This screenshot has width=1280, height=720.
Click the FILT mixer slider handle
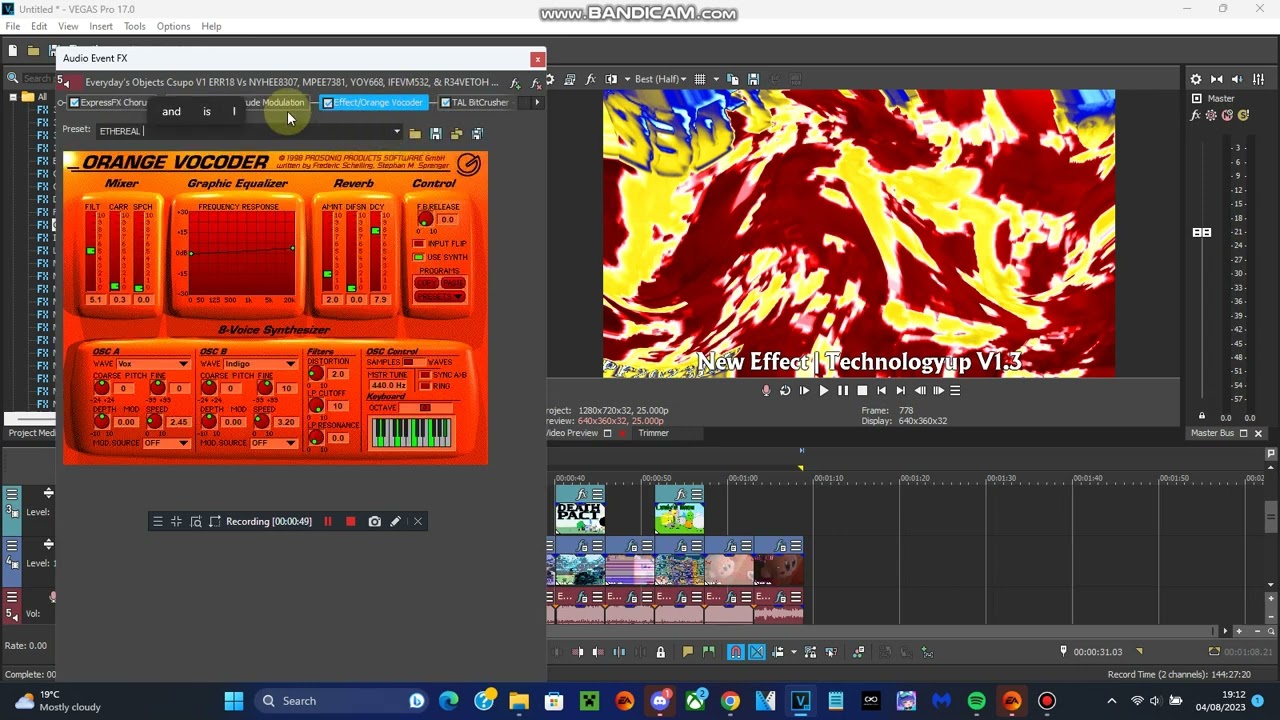[x=91, y=251]
